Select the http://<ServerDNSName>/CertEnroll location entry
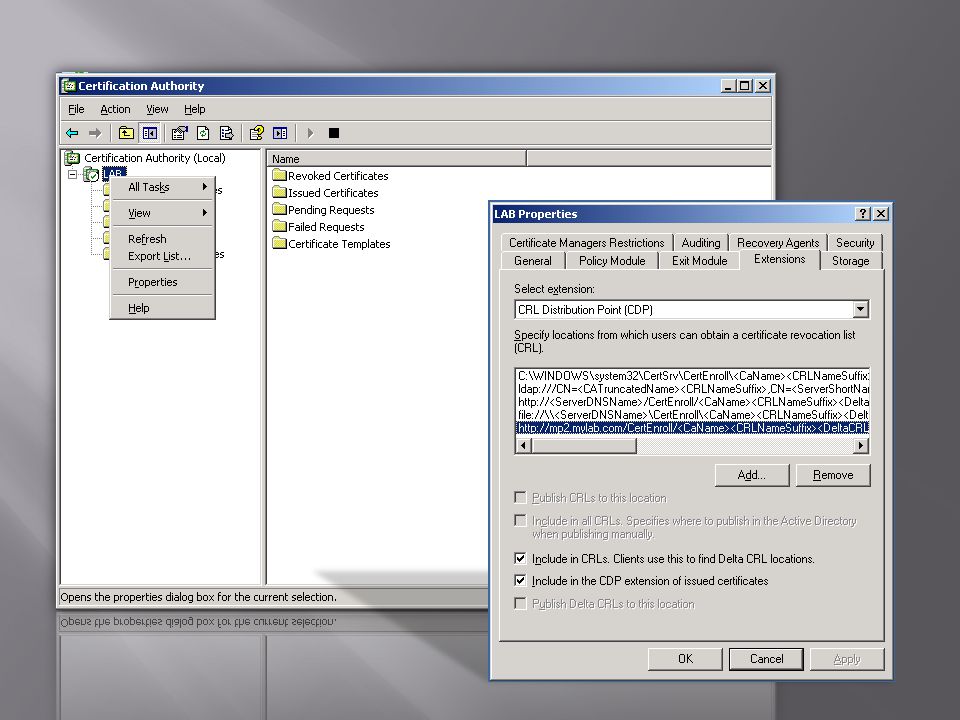960x720 pixels. (692, 402)
